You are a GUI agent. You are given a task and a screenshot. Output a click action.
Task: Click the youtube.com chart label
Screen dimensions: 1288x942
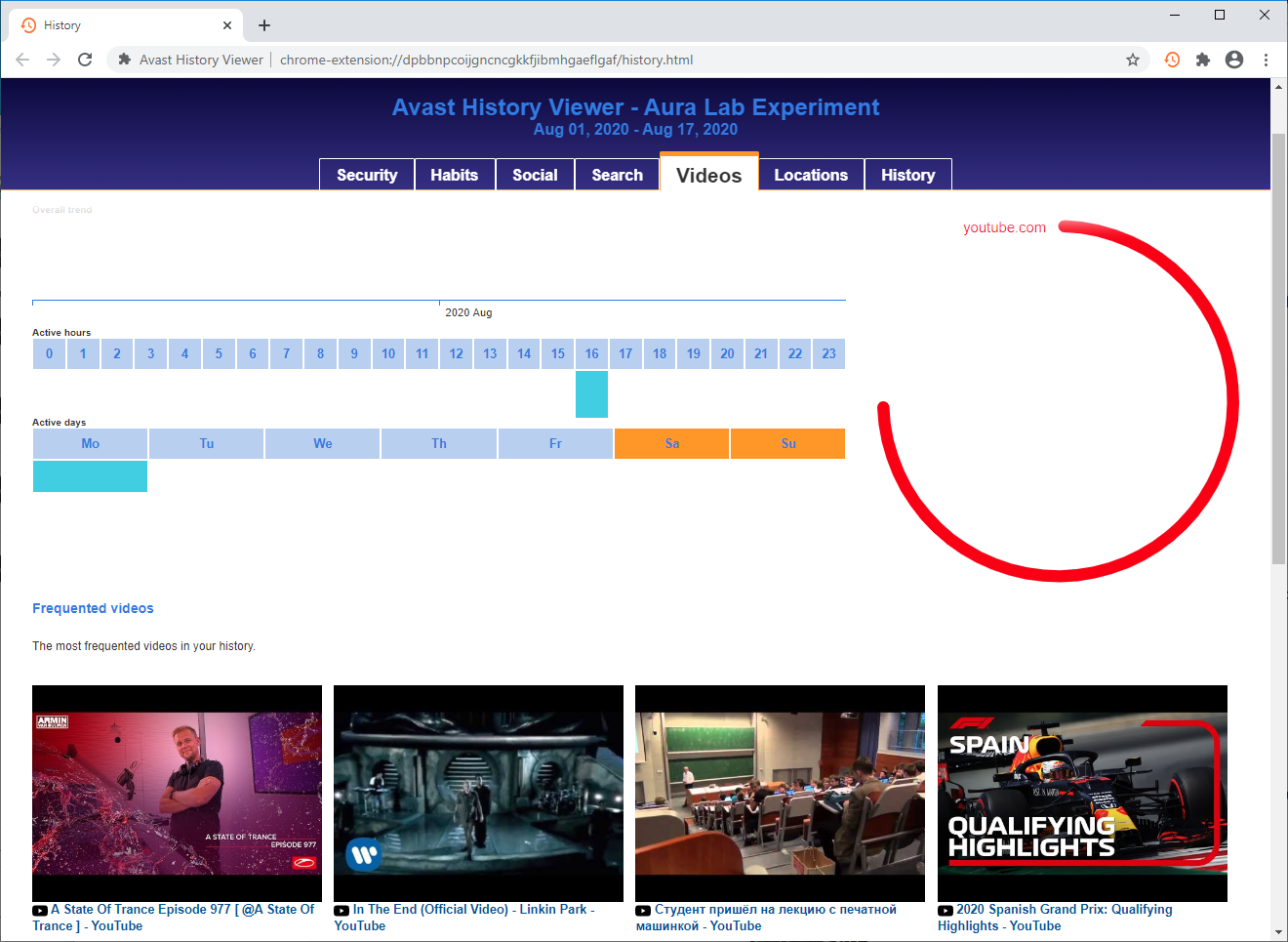click(x=1004, y=227)
